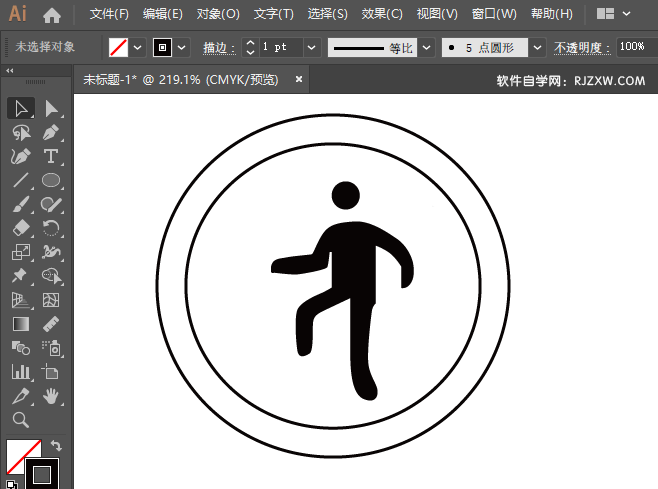658x489 pixels.
Task: Pick the Curvature tool
Action: click(21, 157)
